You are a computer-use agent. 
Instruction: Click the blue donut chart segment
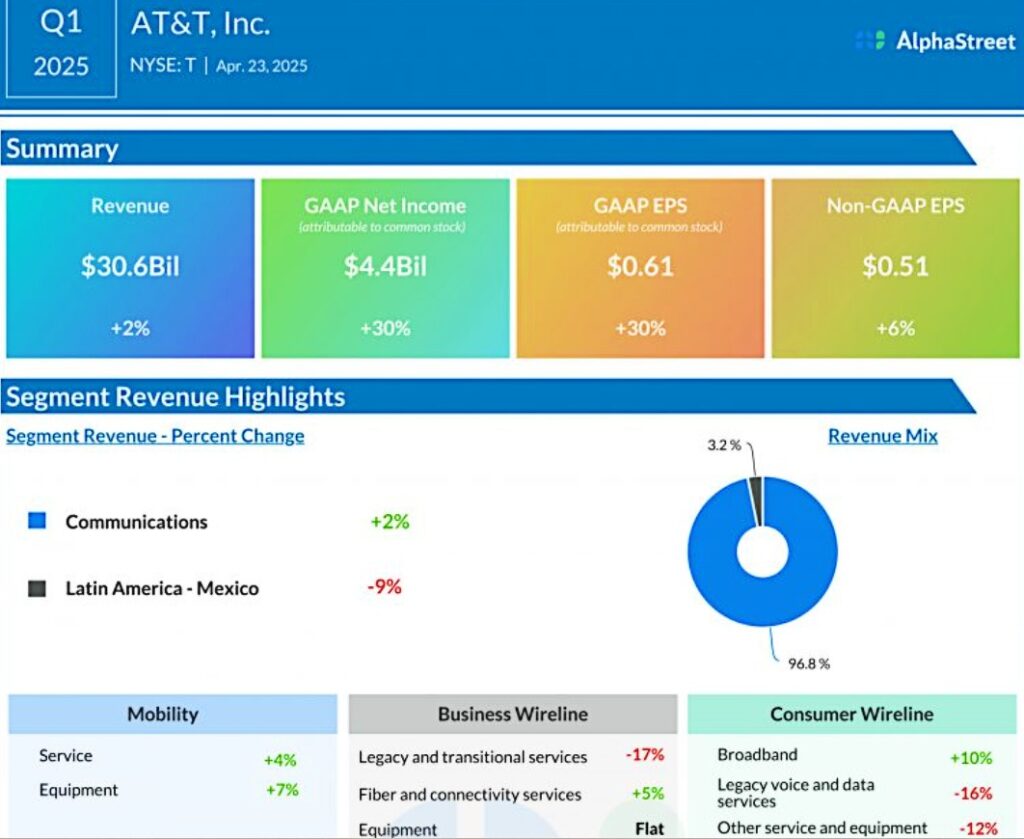[763, 604]
